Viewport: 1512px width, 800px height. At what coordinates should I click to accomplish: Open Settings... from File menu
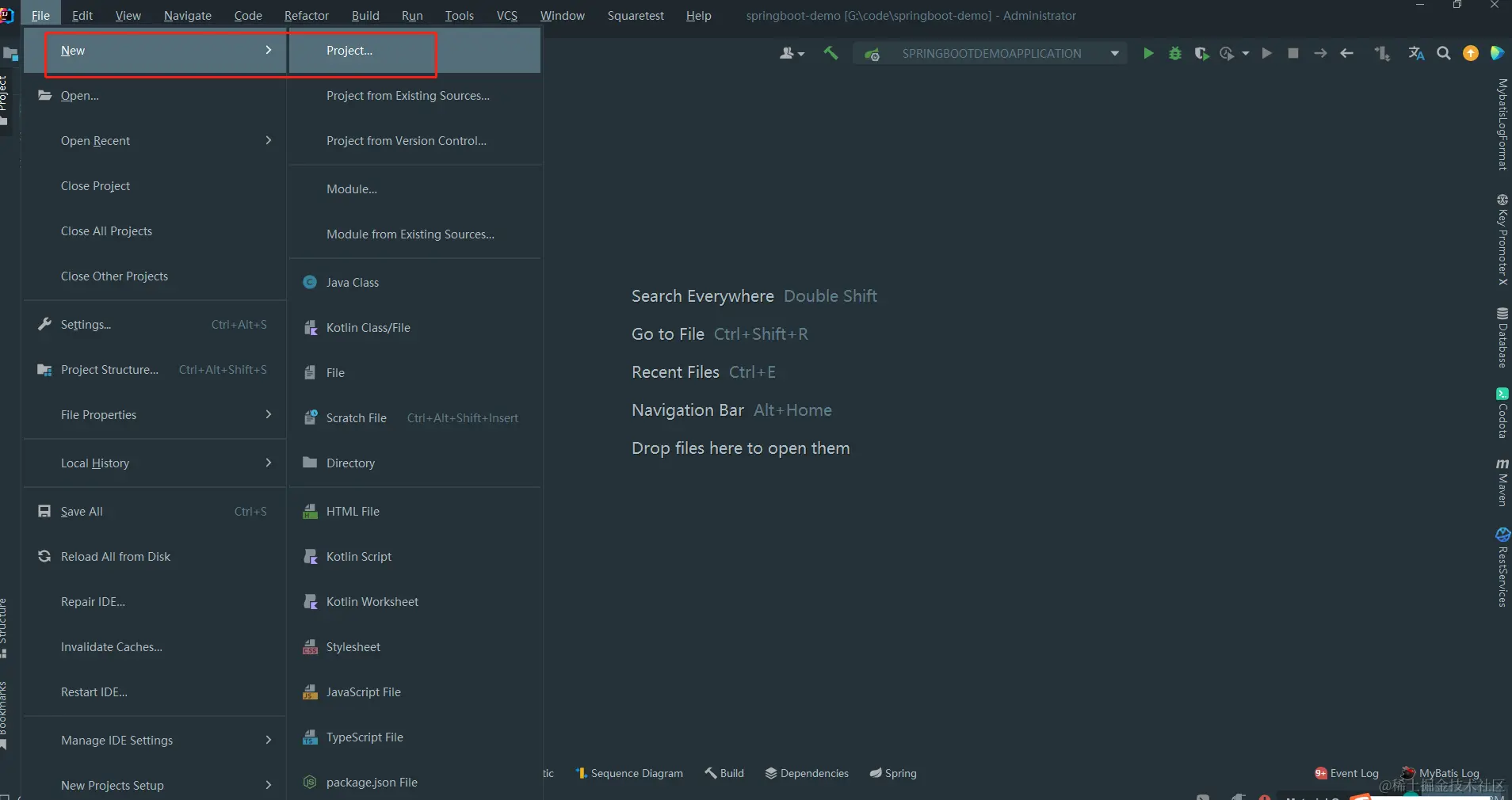155,325
